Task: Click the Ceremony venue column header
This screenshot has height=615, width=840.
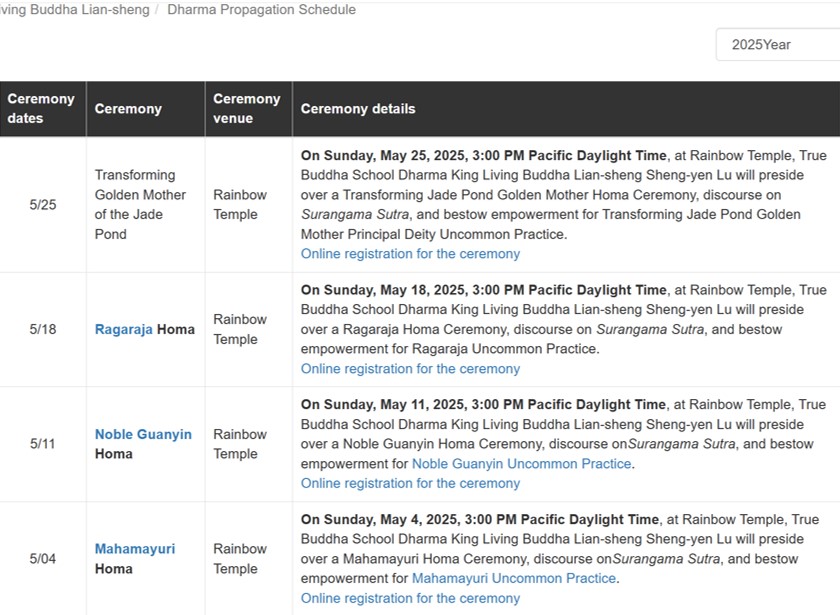Action: tap(249, 109)
